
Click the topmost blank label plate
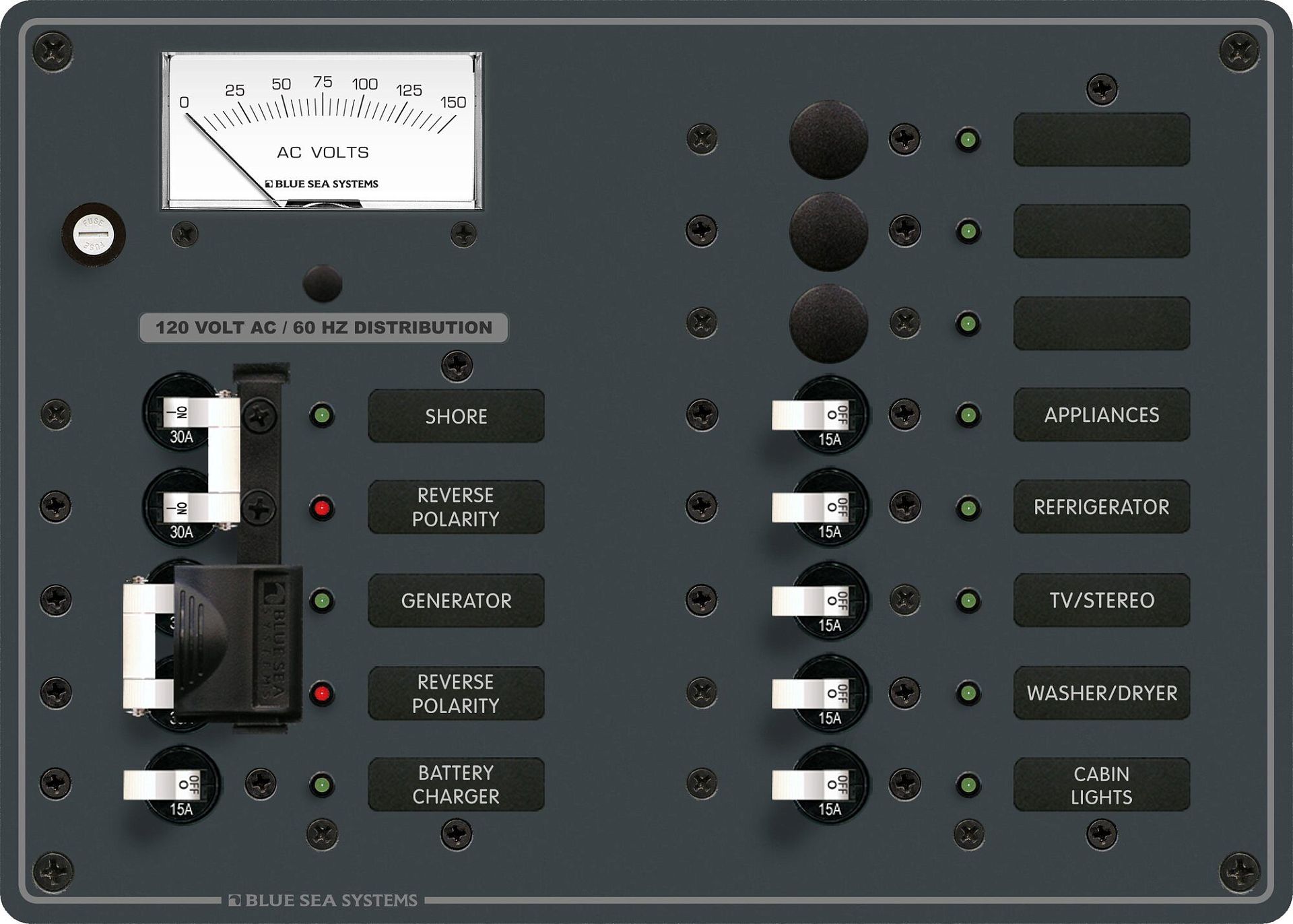[1101, 139]
